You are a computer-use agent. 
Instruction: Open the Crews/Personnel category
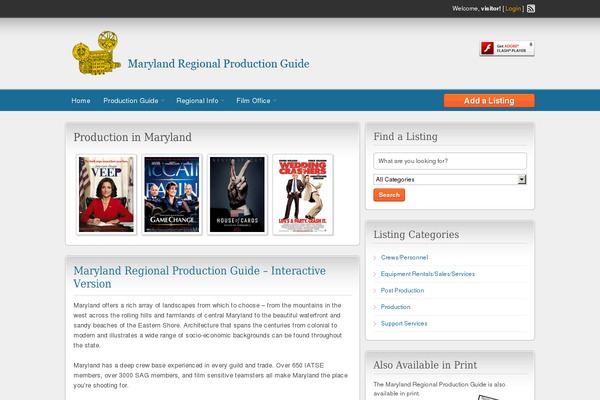pyautogui.click(x=404, y=258)
